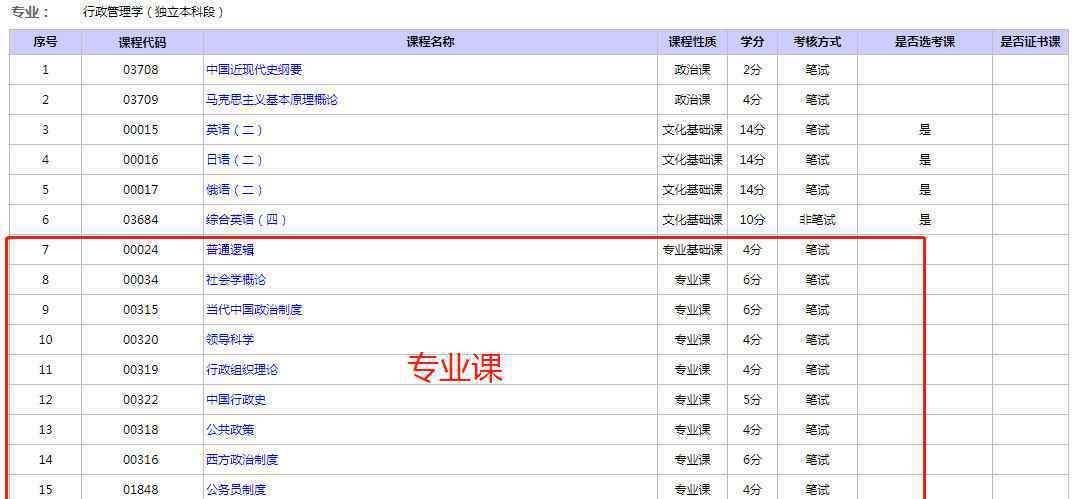
Task: Select course code 00015
Action: coord(141,130)
